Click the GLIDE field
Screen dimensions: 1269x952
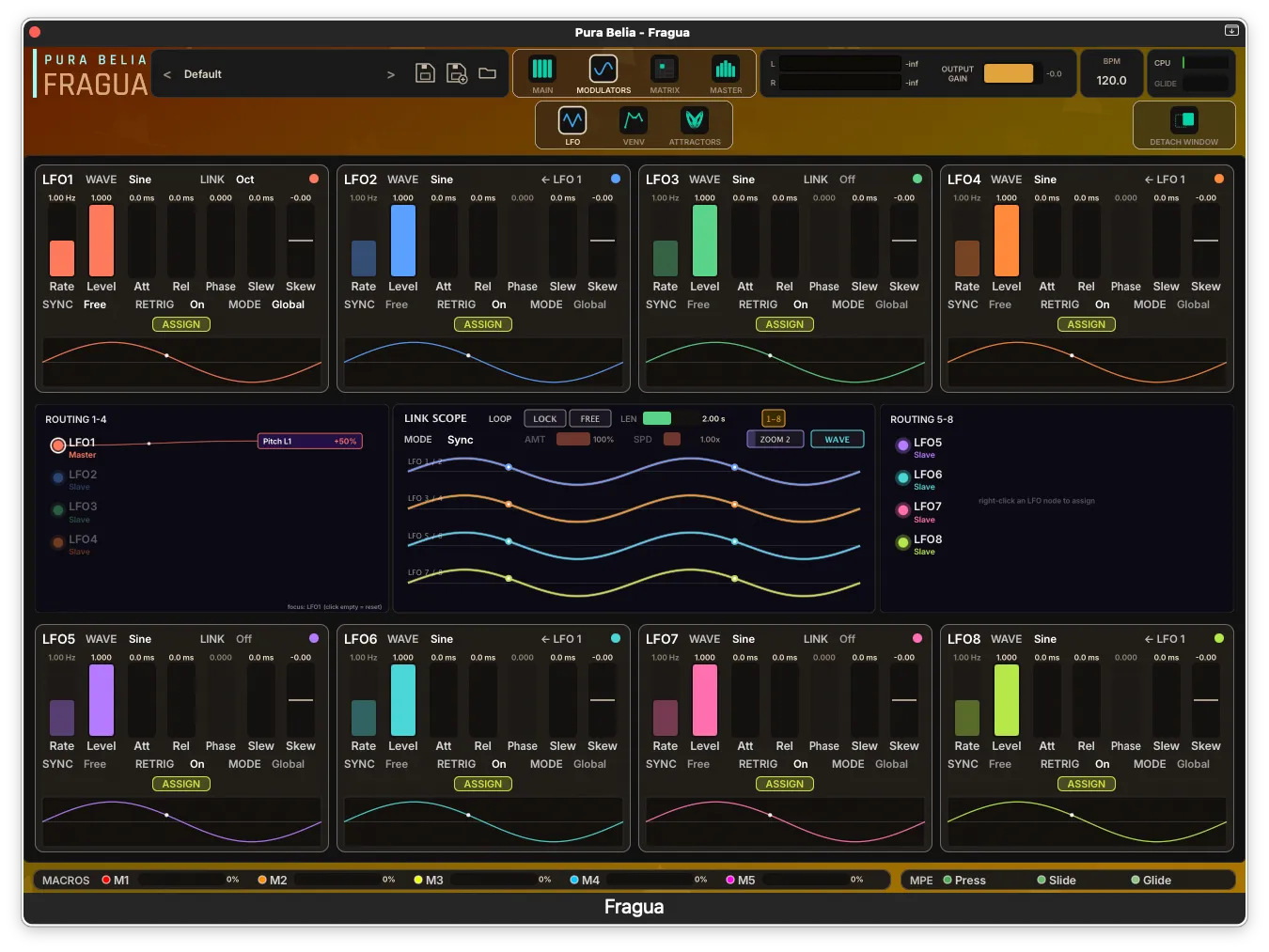tap(1206, 84)
